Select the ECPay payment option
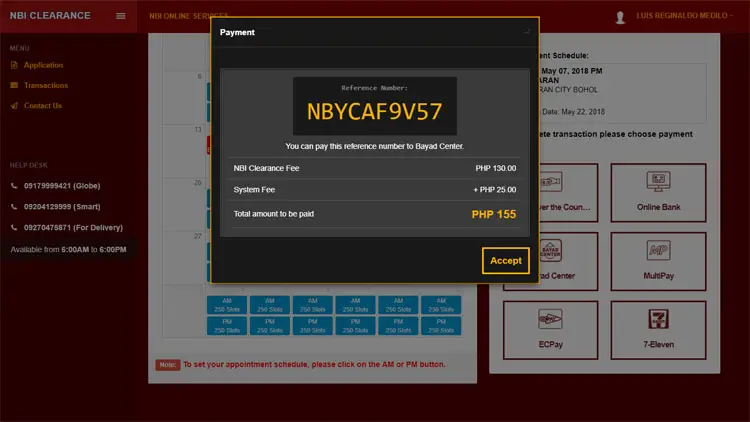The width and height of the screenshot is (750, 422). click(x=550, y=330)
